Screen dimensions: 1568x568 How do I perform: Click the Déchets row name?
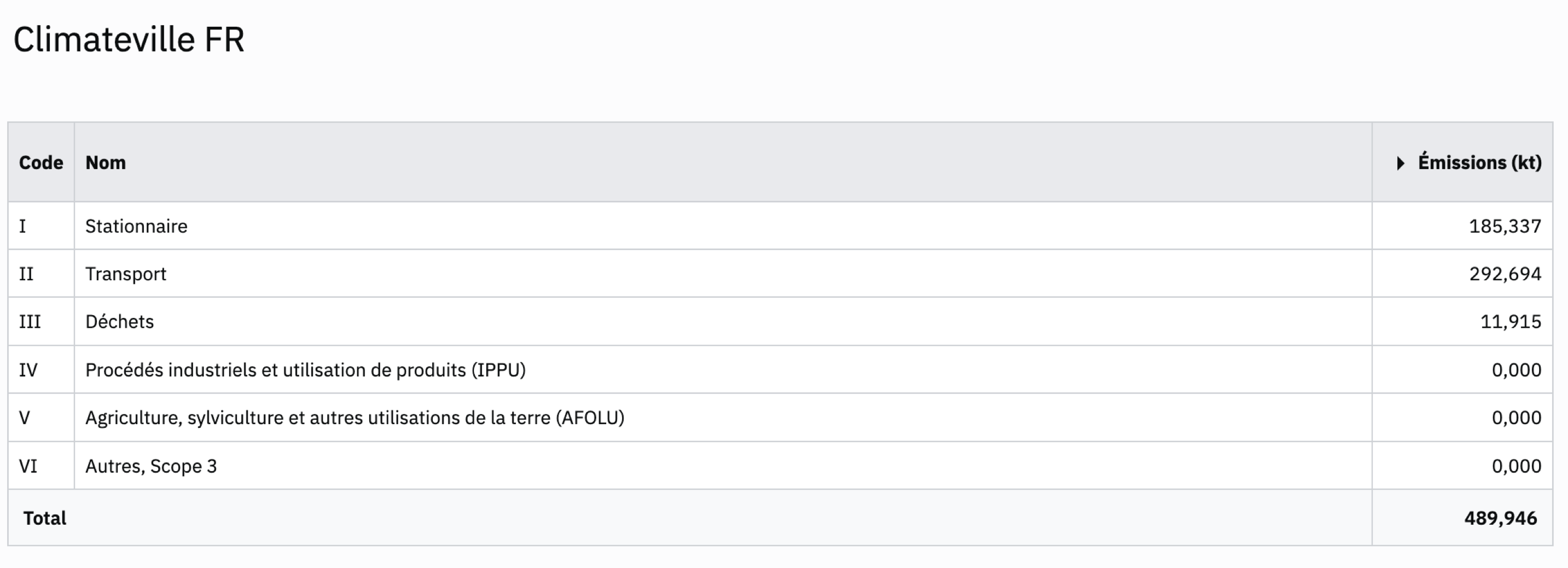[119, 321]
